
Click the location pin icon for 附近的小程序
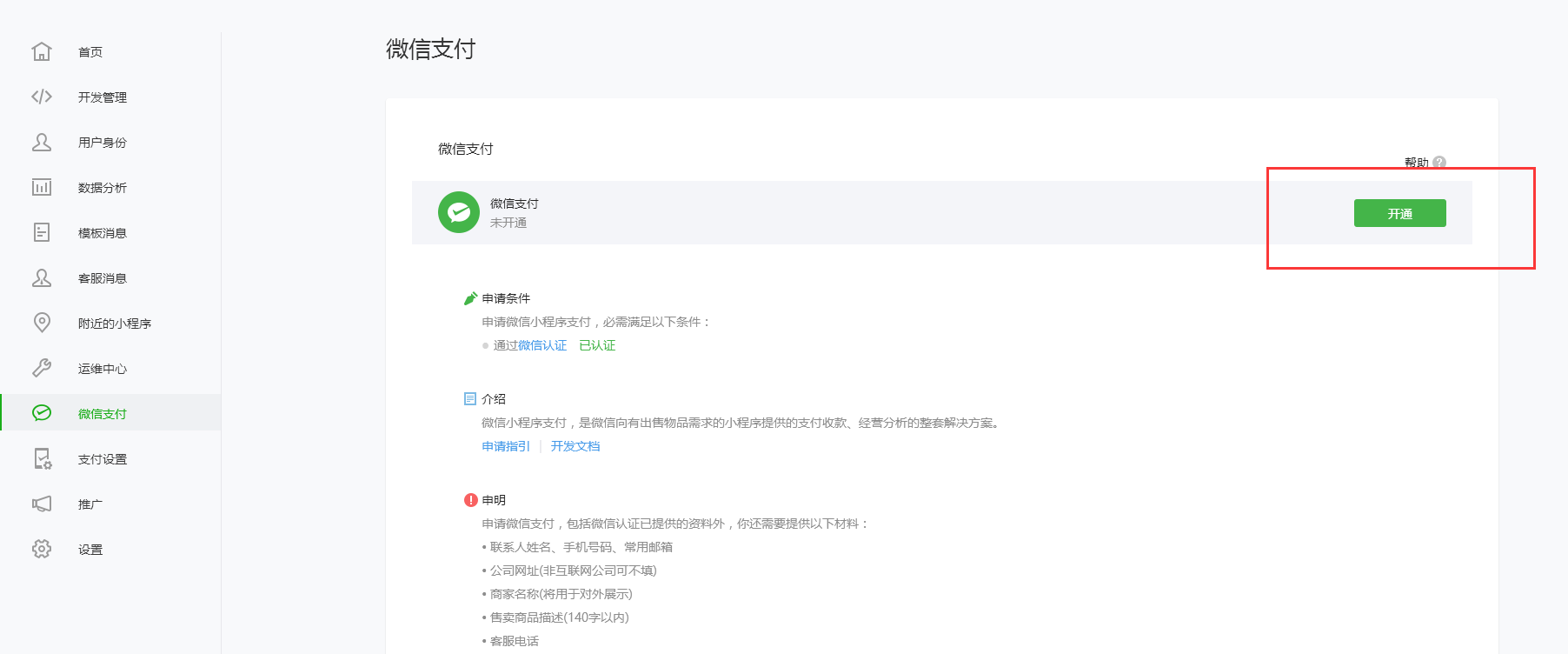click(42, 323)
